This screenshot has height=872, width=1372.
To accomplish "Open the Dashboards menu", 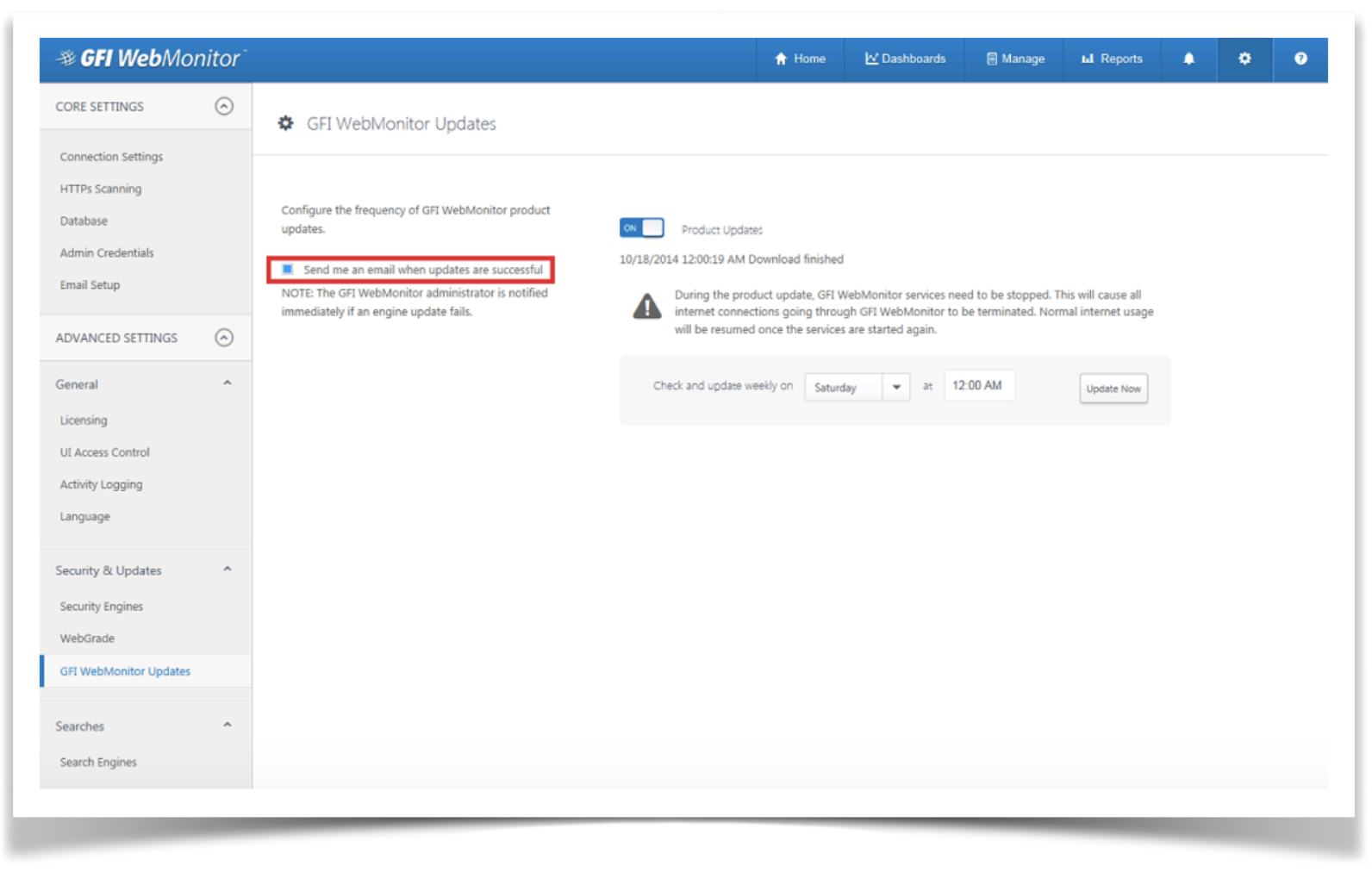I will (x=905, y=59).
